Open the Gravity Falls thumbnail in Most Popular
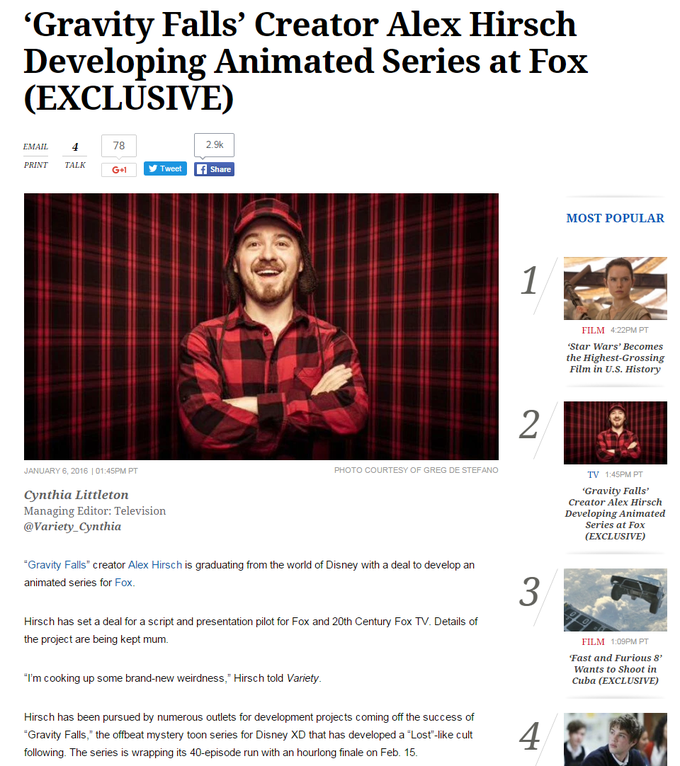The height and width of the screenshot is (766, 680). [615, 432]
